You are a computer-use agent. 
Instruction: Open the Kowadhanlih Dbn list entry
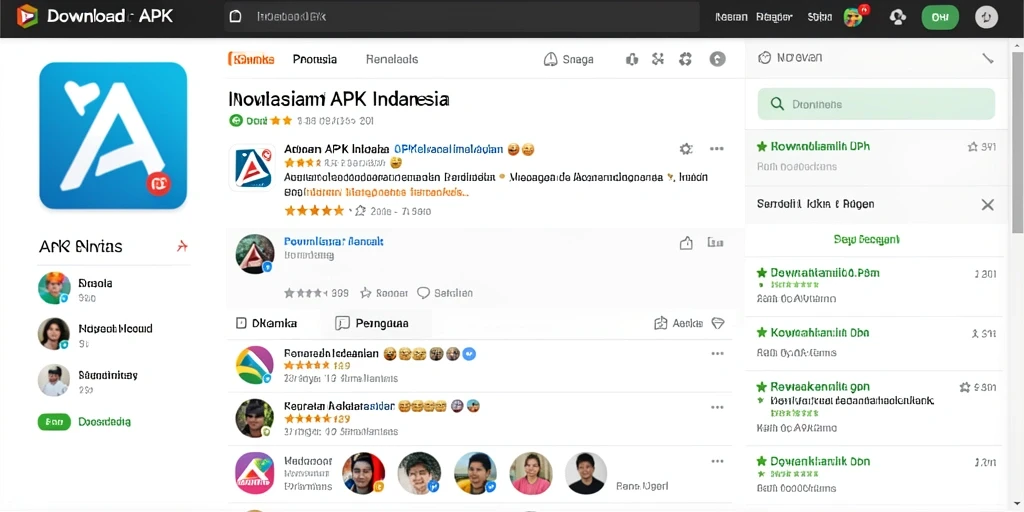(875, 344)
